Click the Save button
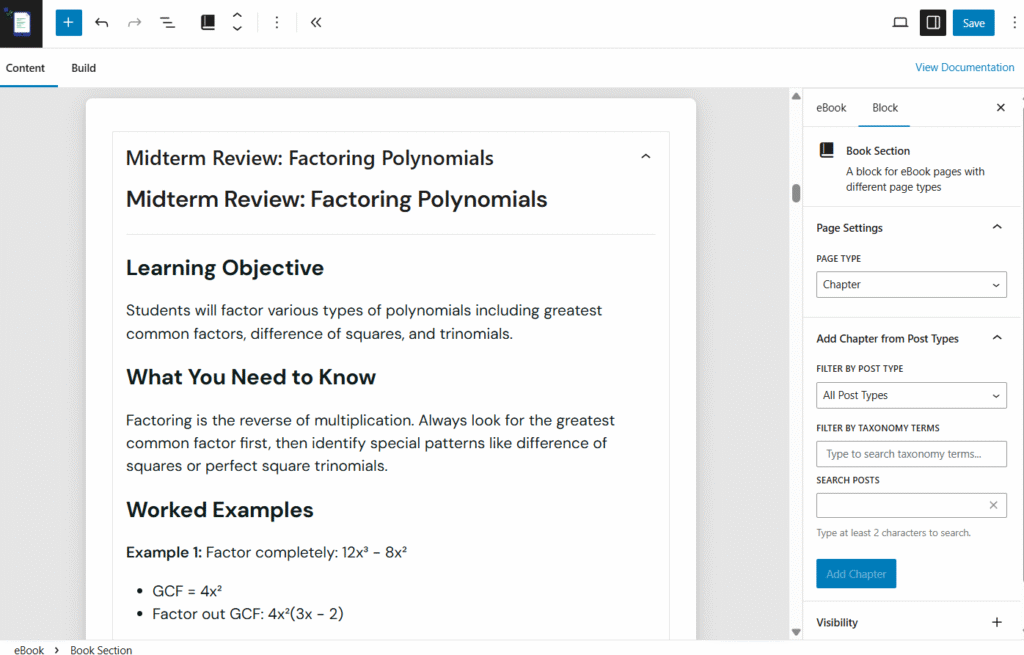This screenshot has height=655, width=1024. pos(973,23)
